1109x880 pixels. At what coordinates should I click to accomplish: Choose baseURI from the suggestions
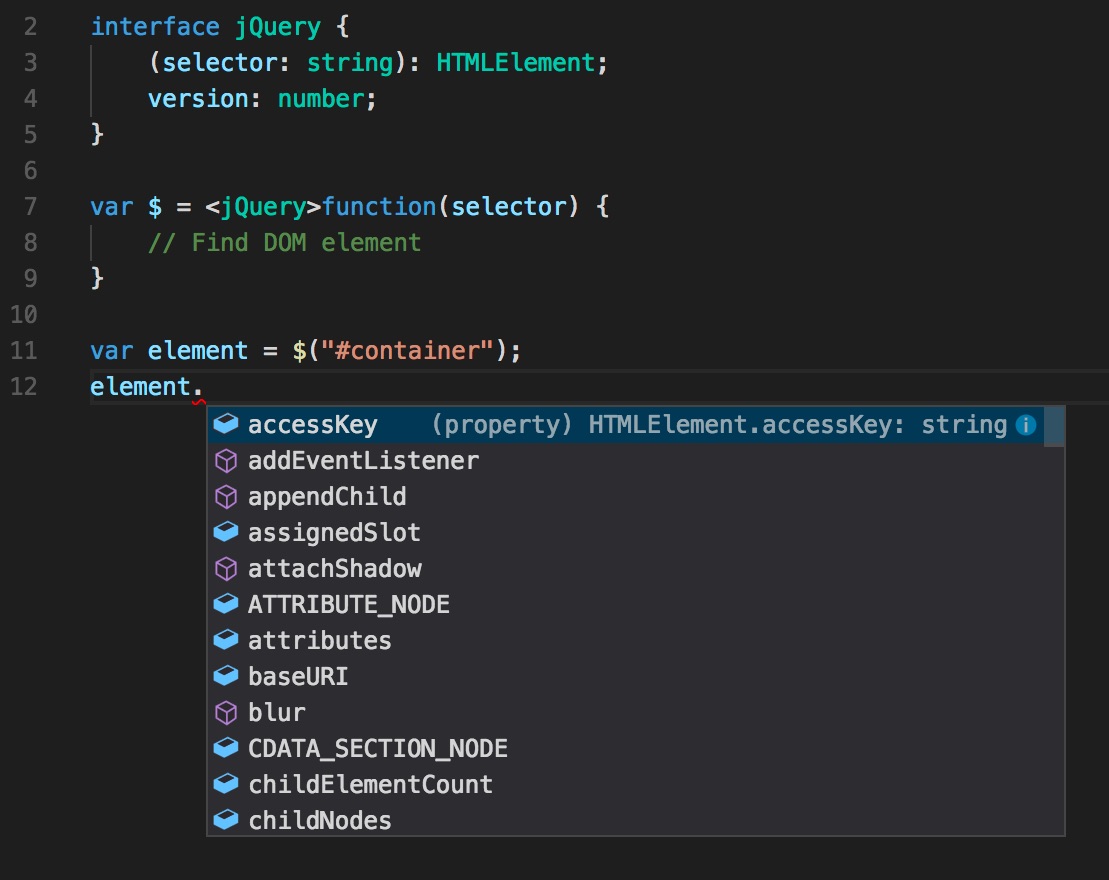626,676
